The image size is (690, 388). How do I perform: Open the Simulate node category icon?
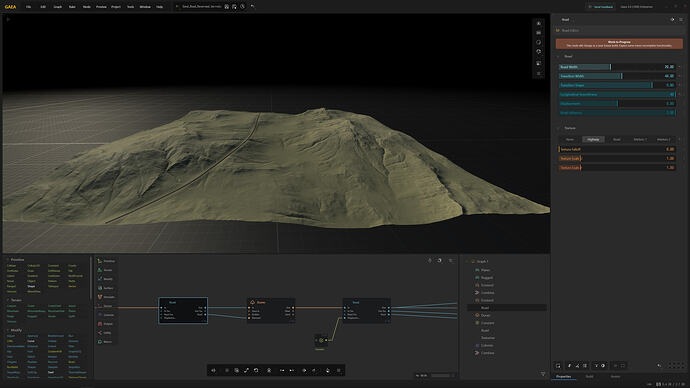click(x=100, y=297)
